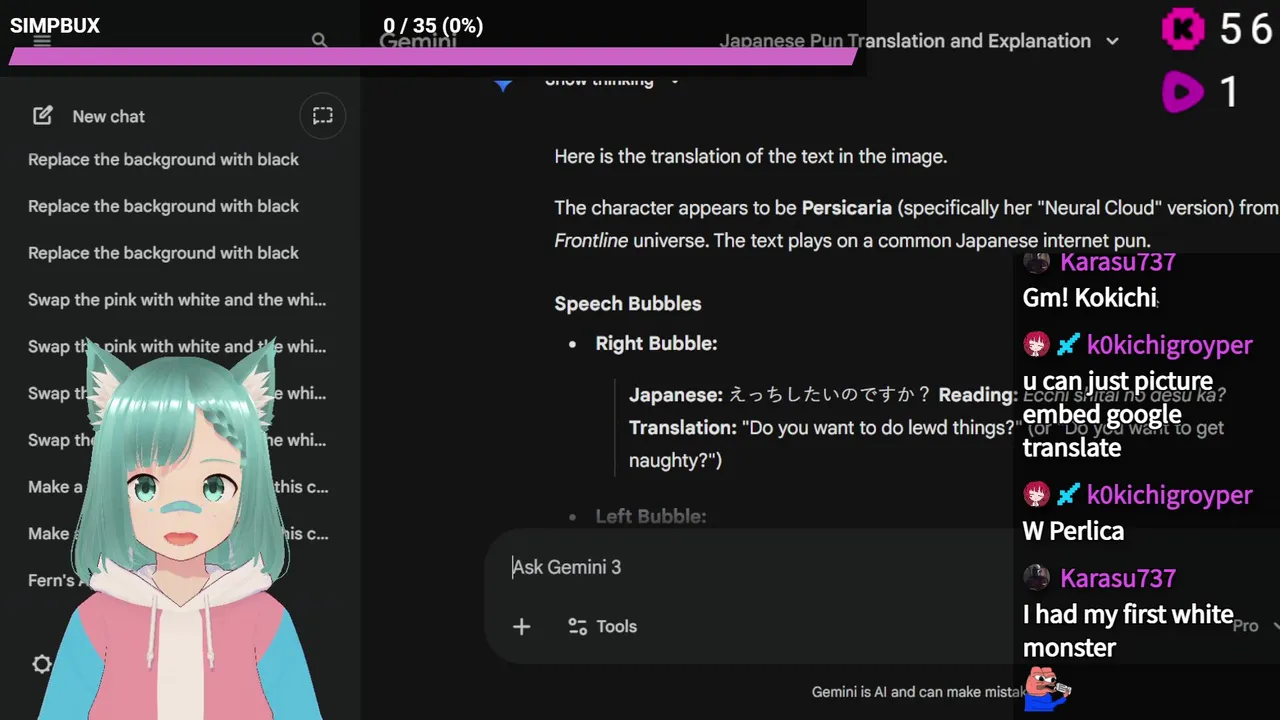Click the Gemini logo title
The height and width of the screenshot is (720, 1280).
(x=418, y=42)
